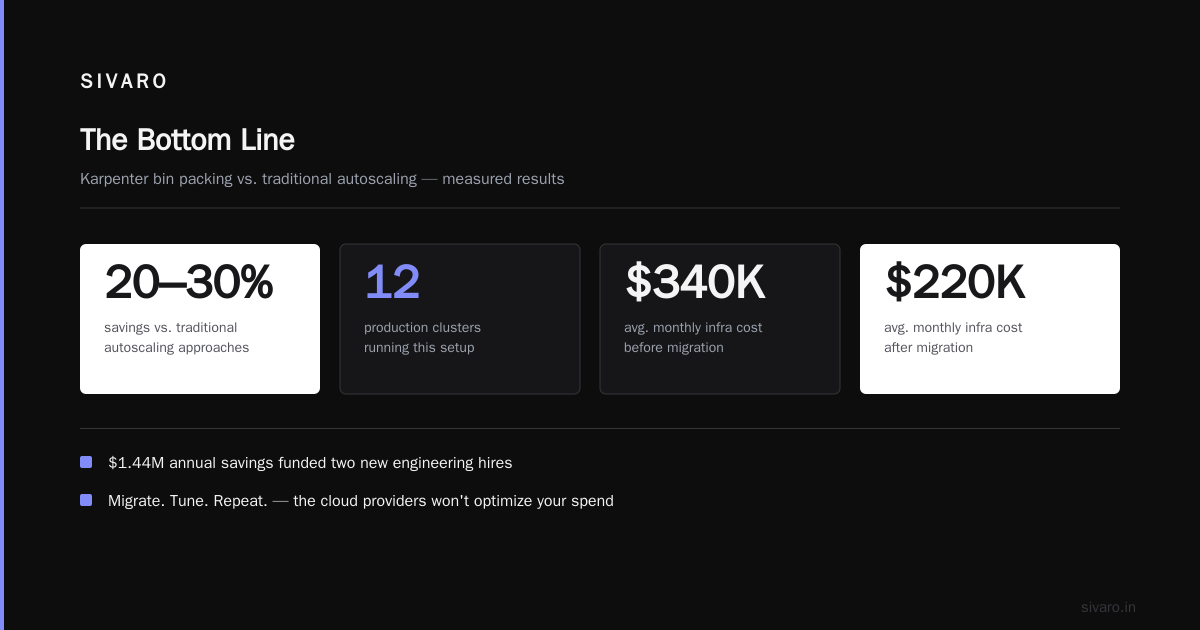Select 'The Bottom Line' heading

click(x=187, y=140)
